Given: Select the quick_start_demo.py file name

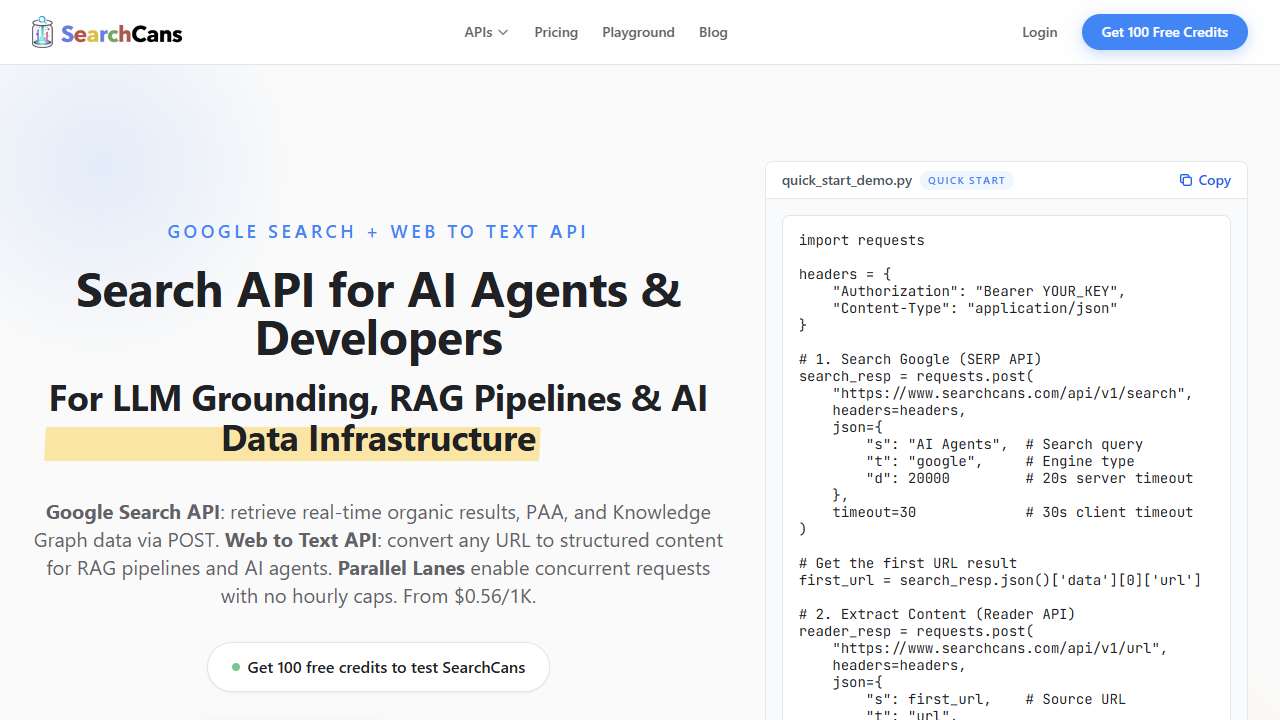Looking at the screenshot, I should coord(847,180).
